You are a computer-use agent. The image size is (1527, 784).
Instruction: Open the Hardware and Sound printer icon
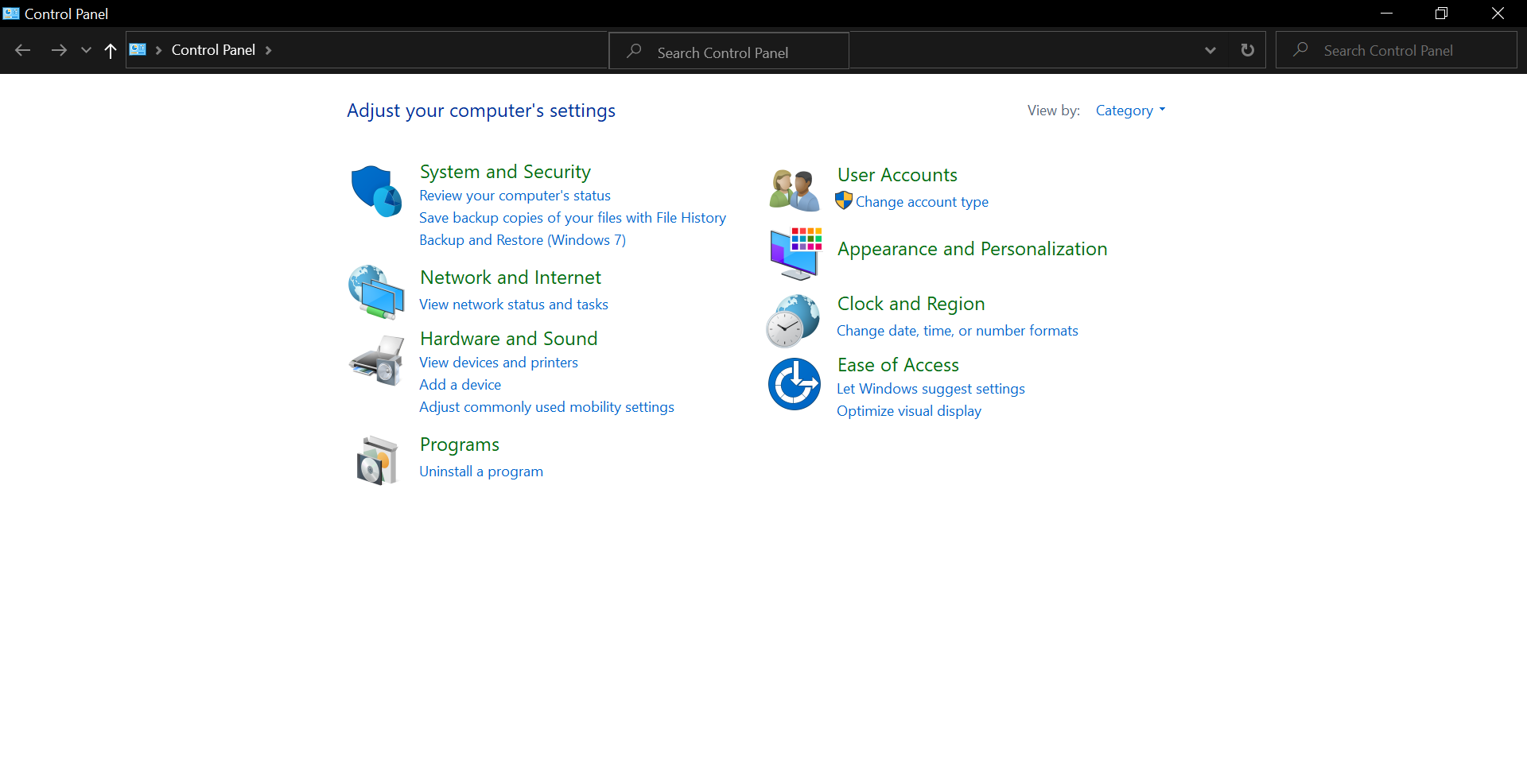pos(376,360)
